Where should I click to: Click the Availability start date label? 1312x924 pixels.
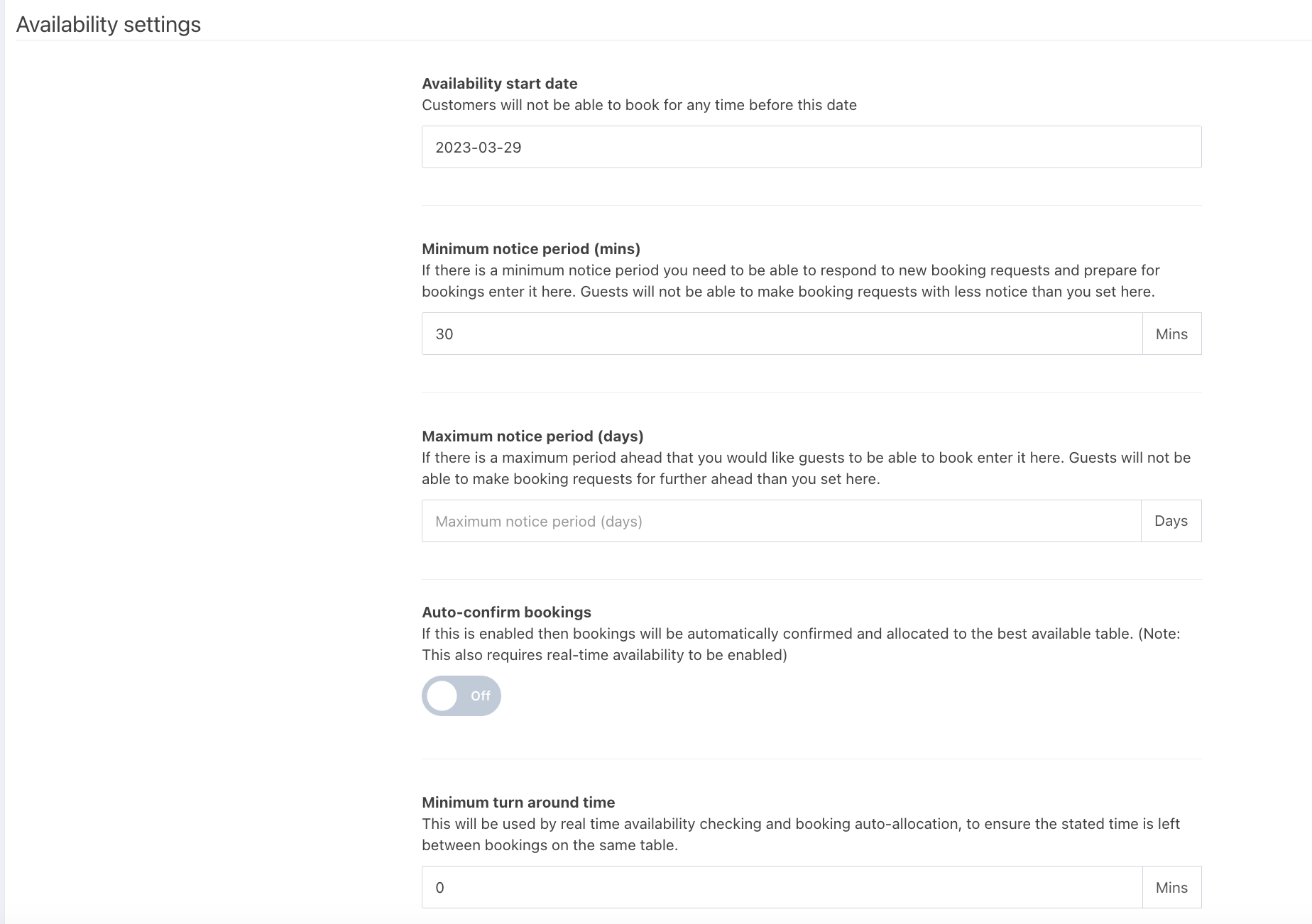[499, 83]
